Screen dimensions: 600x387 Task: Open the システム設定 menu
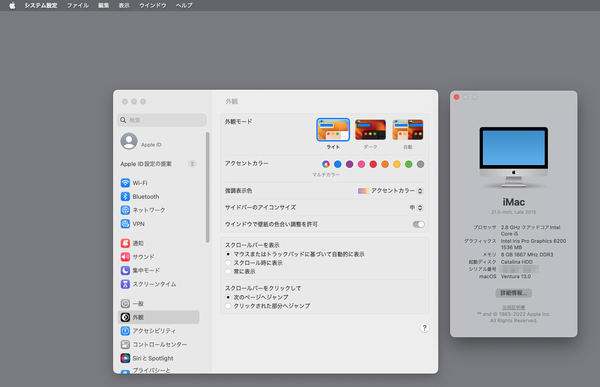pos(41,5)
